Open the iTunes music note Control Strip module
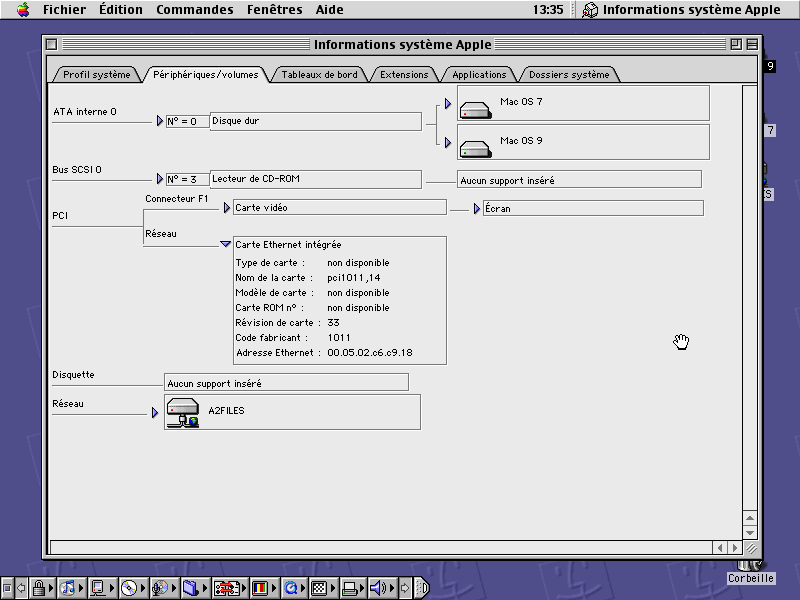 point(71,588)
